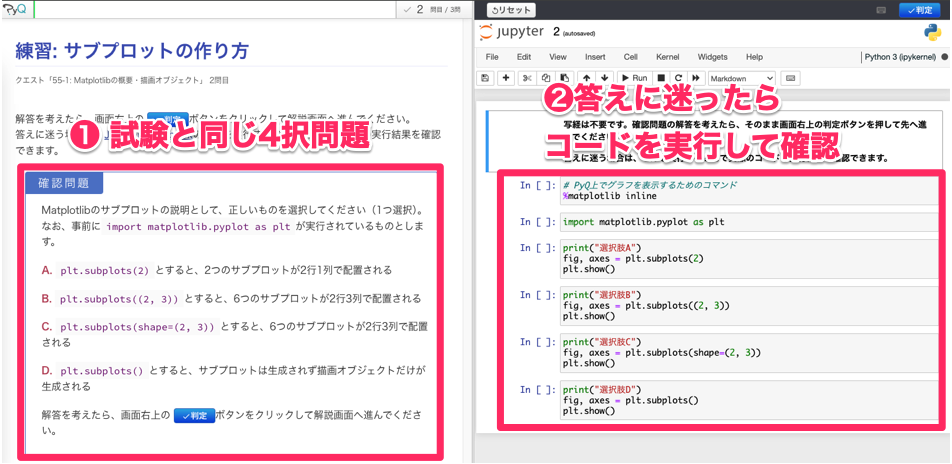This screenshot has width=952, height=464.
Task: Click the PyQ logo
Action: (15, 9)
